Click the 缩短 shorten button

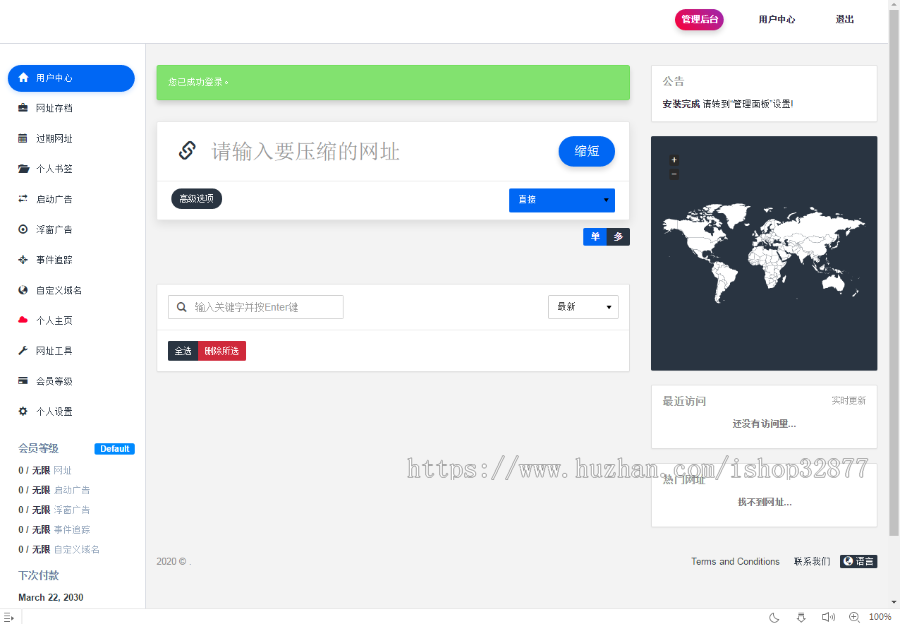tap(586, 151)
